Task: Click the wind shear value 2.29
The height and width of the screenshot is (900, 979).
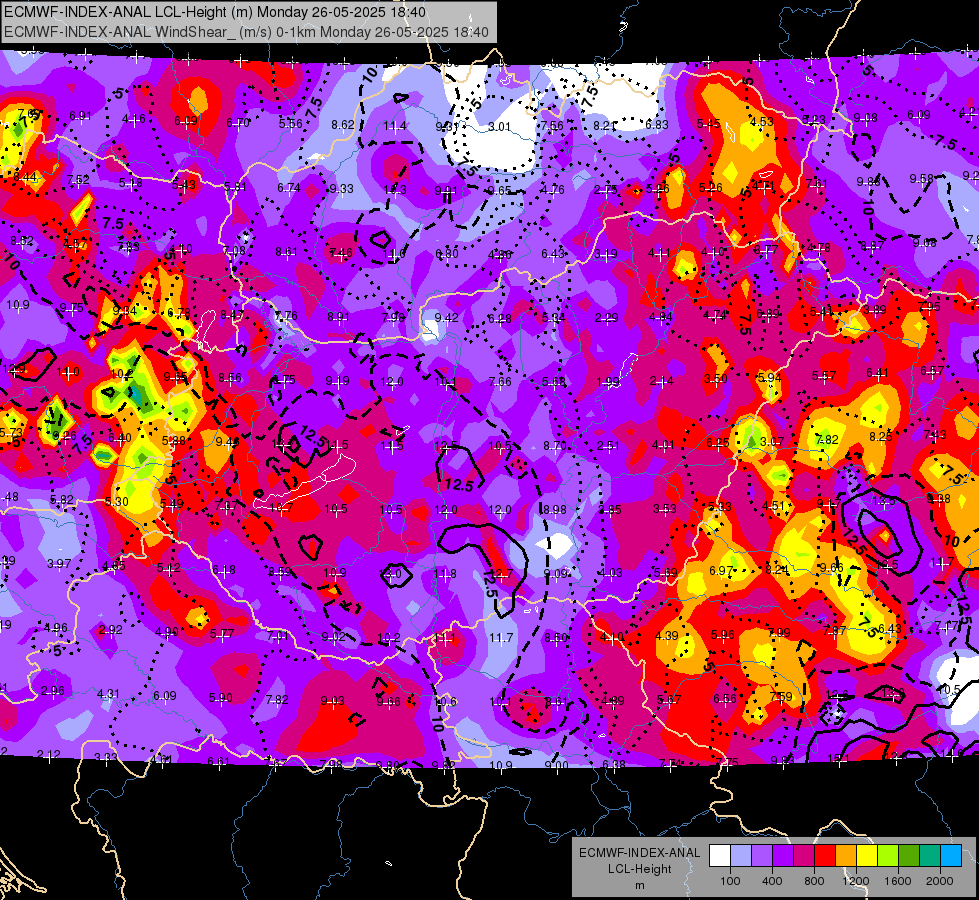Action: (607, 319)
